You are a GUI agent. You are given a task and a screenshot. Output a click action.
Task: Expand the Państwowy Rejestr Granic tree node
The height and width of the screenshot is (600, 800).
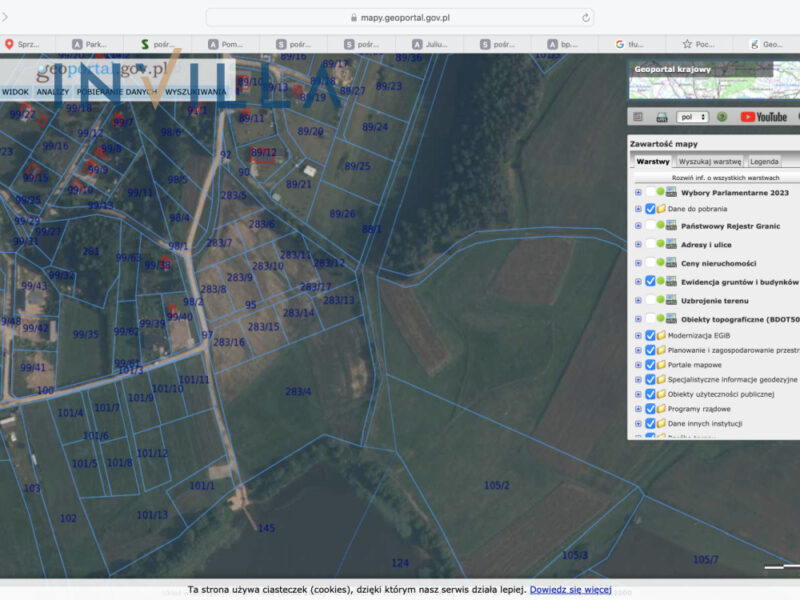pyautogui.click(x=638, y=227)
